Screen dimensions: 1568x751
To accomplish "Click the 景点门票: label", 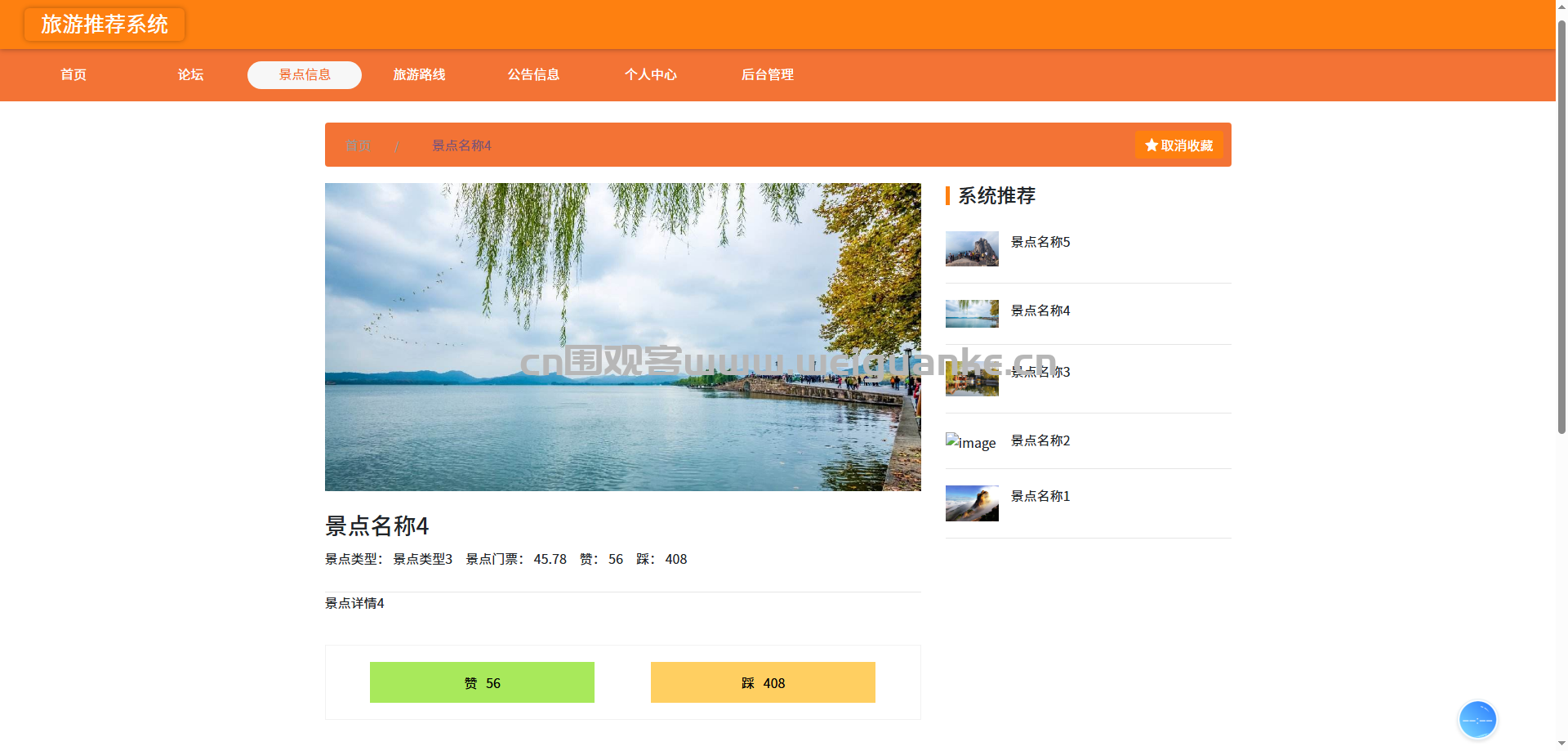I will (x=496, y=559).
